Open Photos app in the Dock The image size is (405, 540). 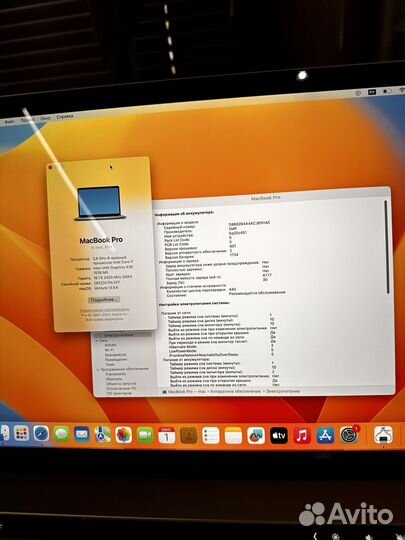[x=124, y=435]
